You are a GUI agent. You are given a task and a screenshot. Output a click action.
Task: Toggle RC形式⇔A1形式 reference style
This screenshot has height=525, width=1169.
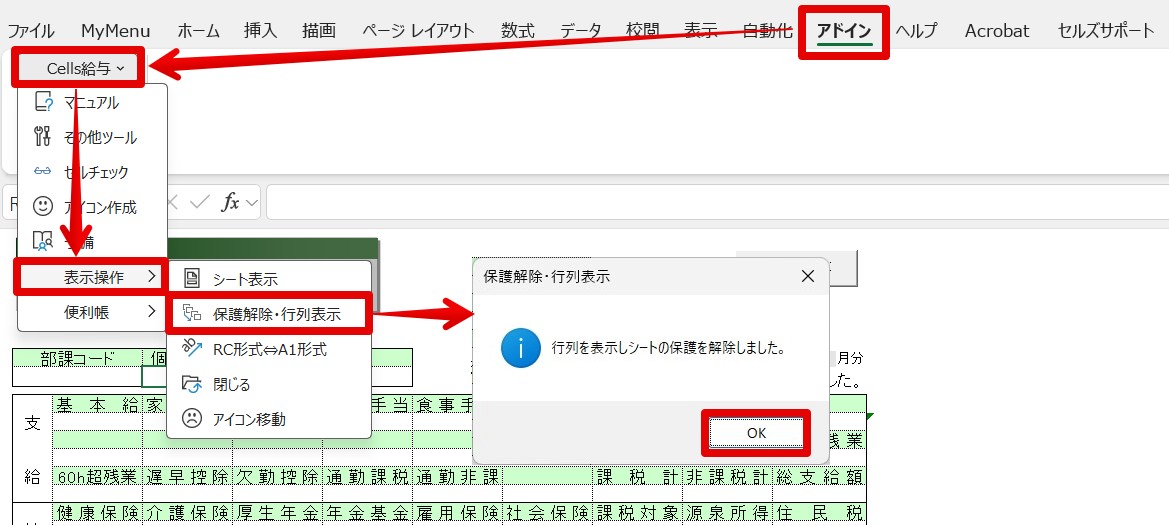click(x=269, y=349)
